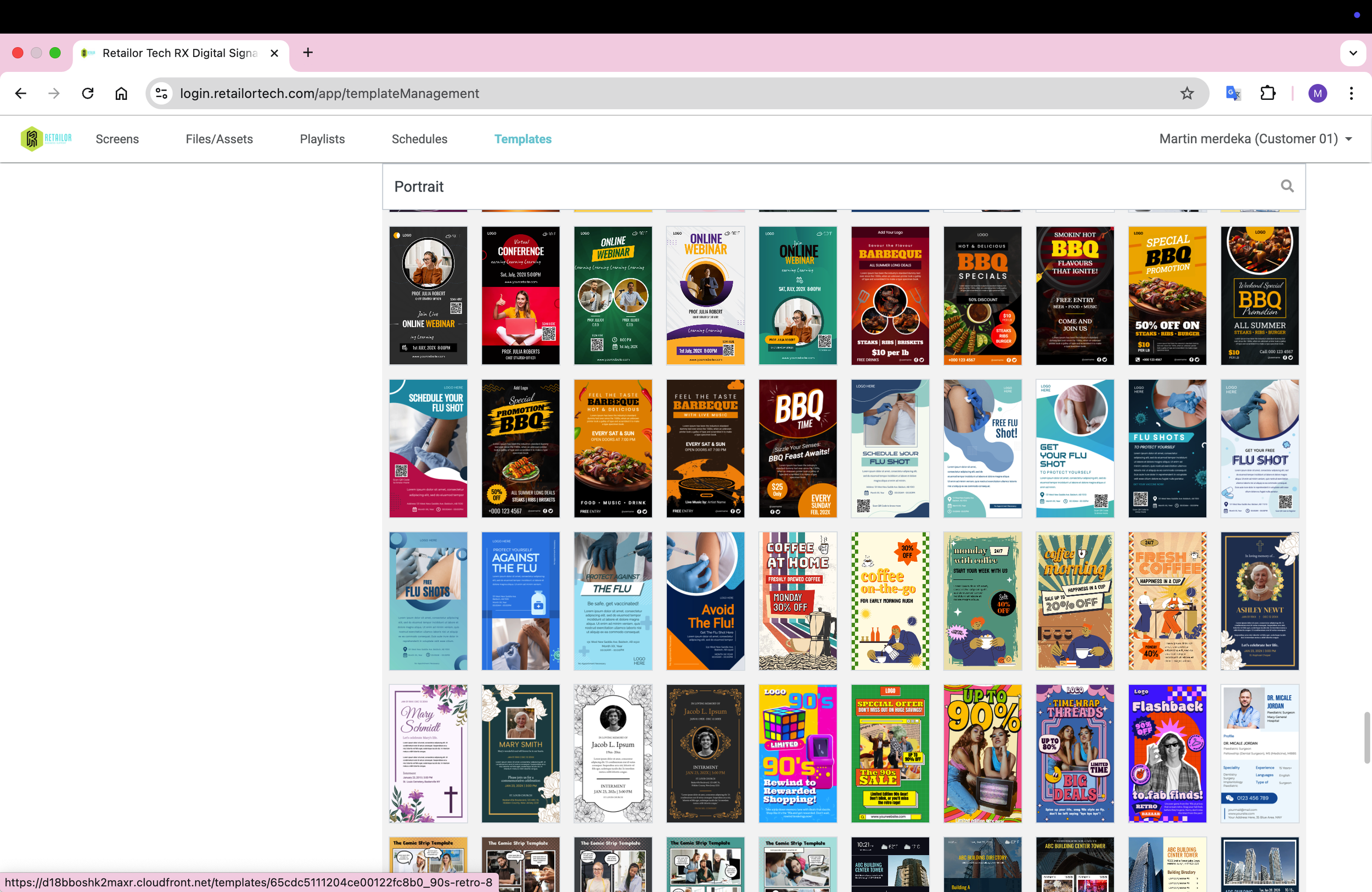Click the M profile avatar icon

1318,93
